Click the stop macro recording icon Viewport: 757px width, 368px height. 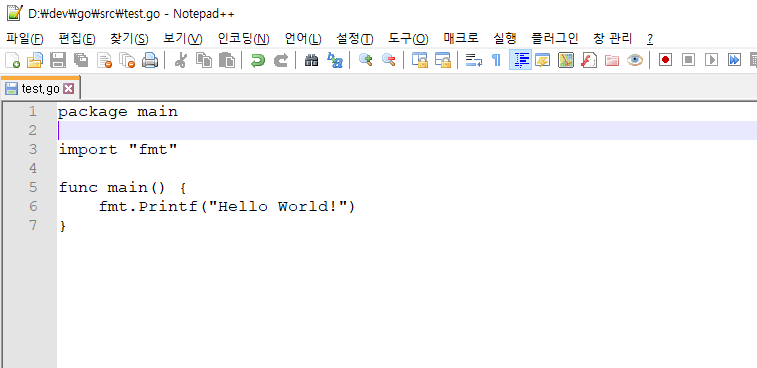pos(688,60)
